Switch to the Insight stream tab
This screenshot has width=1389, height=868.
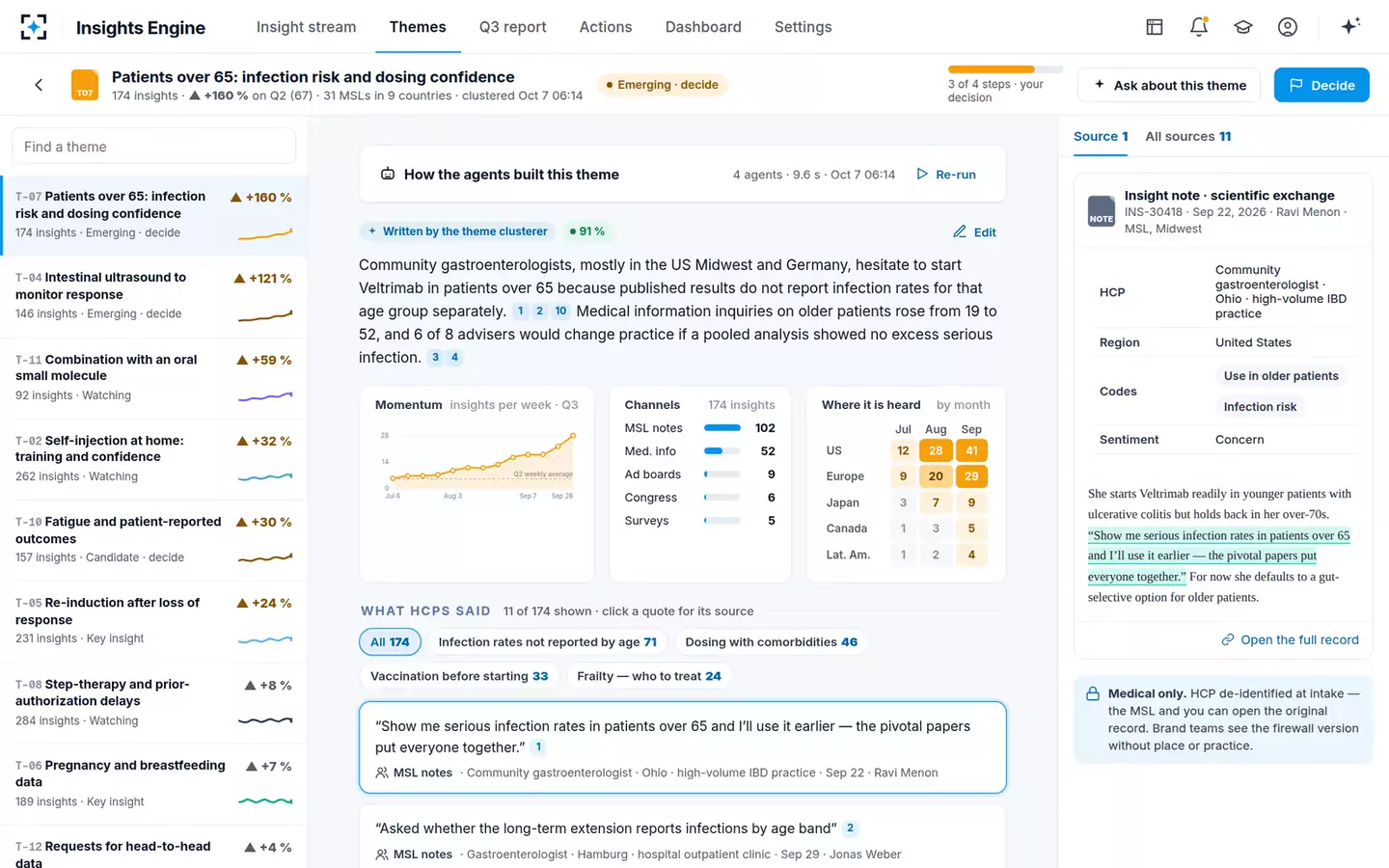(306, 27)
